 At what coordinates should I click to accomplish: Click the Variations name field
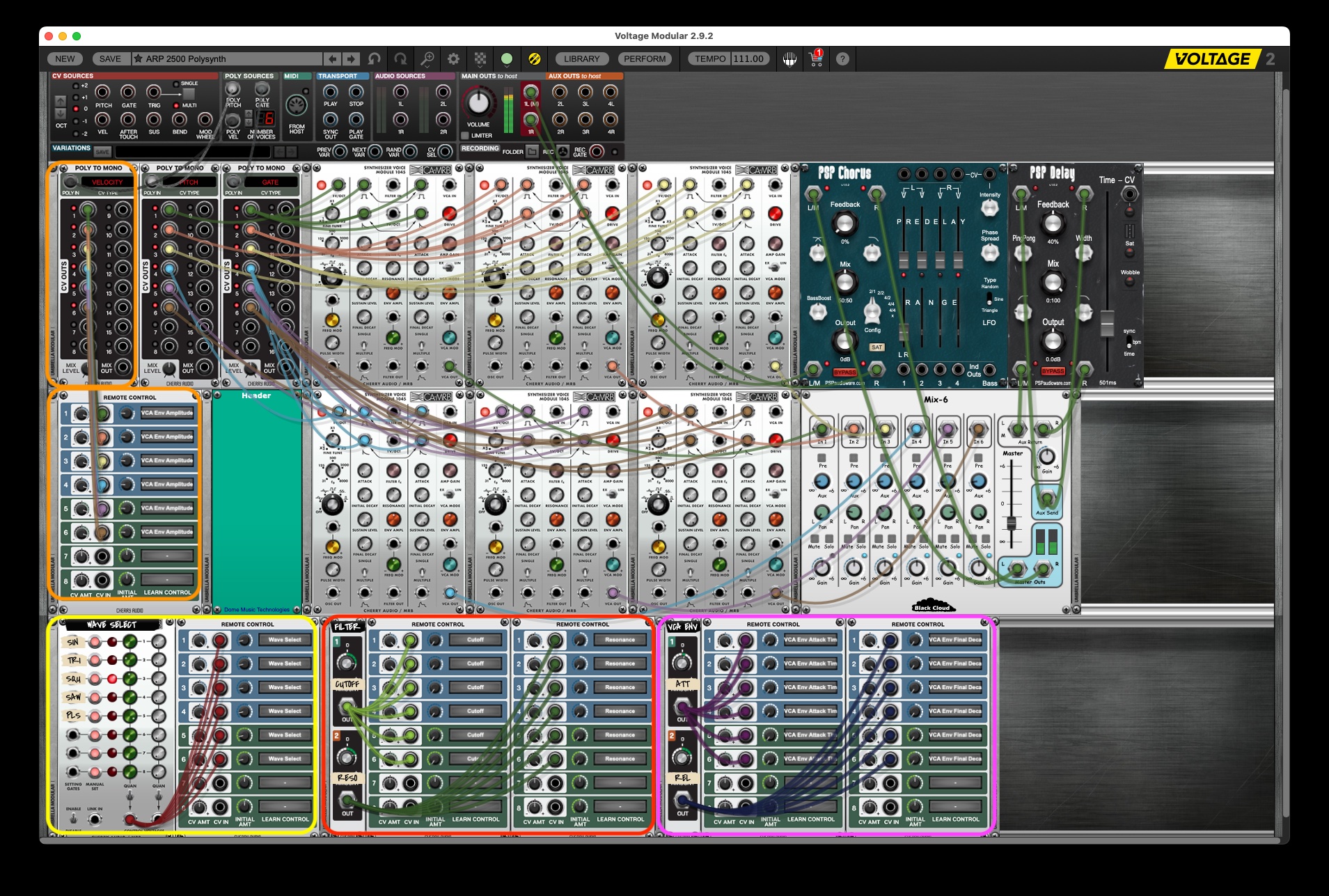pyautogui.click(x=193, y=152)
